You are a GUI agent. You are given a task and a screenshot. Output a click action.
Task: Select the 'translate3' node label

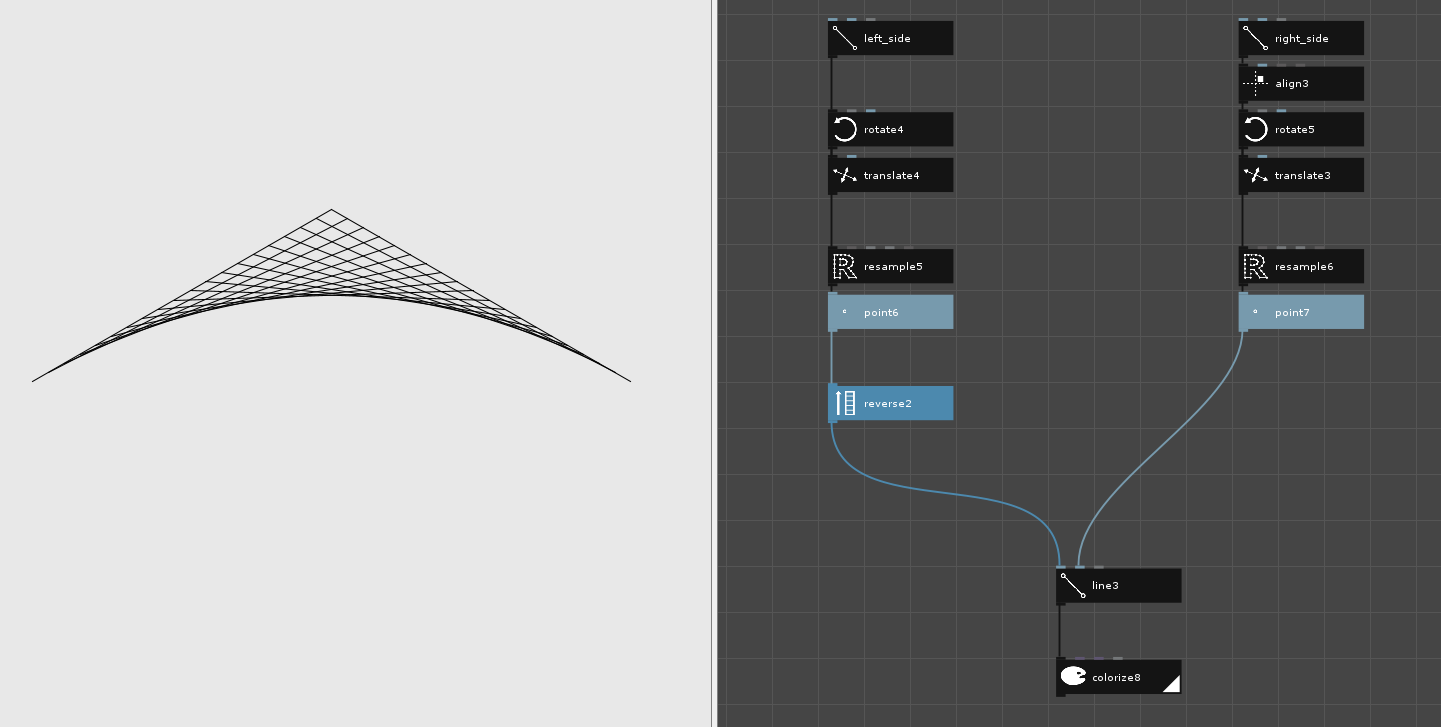coord(1302,175)
